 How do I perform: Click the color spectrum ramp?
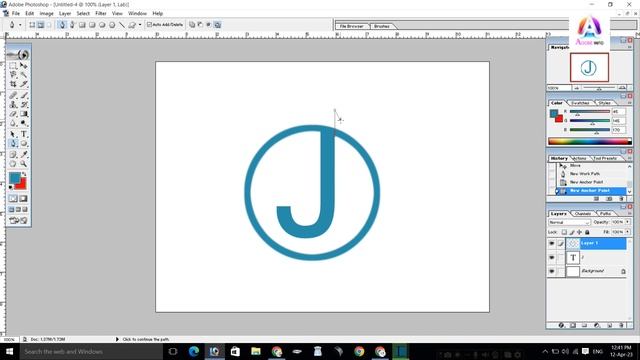pos(590,142)
